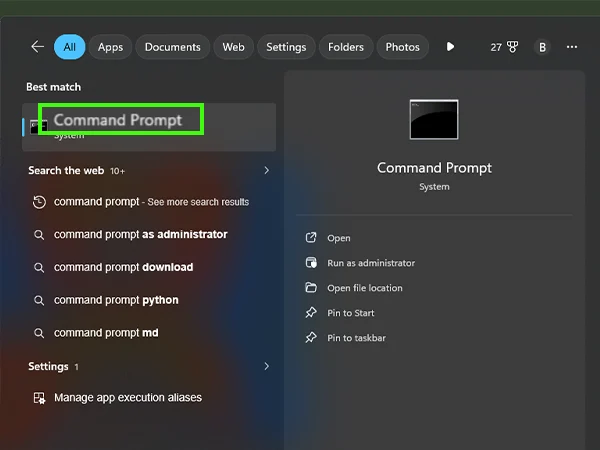The width and height of the screenshot is (600, 450).
Task: Click the Manage app execution aliases icon
Action: point(39,398)
